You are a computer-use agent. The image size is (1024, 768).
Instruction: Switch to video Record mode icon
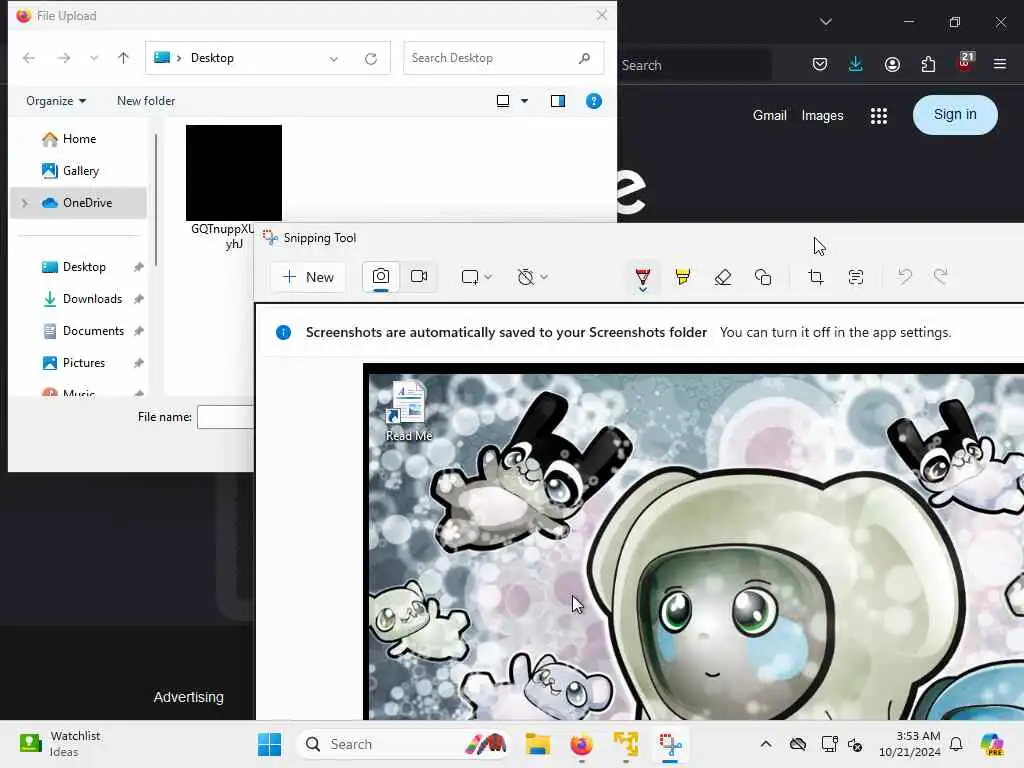tap(419, 277)
